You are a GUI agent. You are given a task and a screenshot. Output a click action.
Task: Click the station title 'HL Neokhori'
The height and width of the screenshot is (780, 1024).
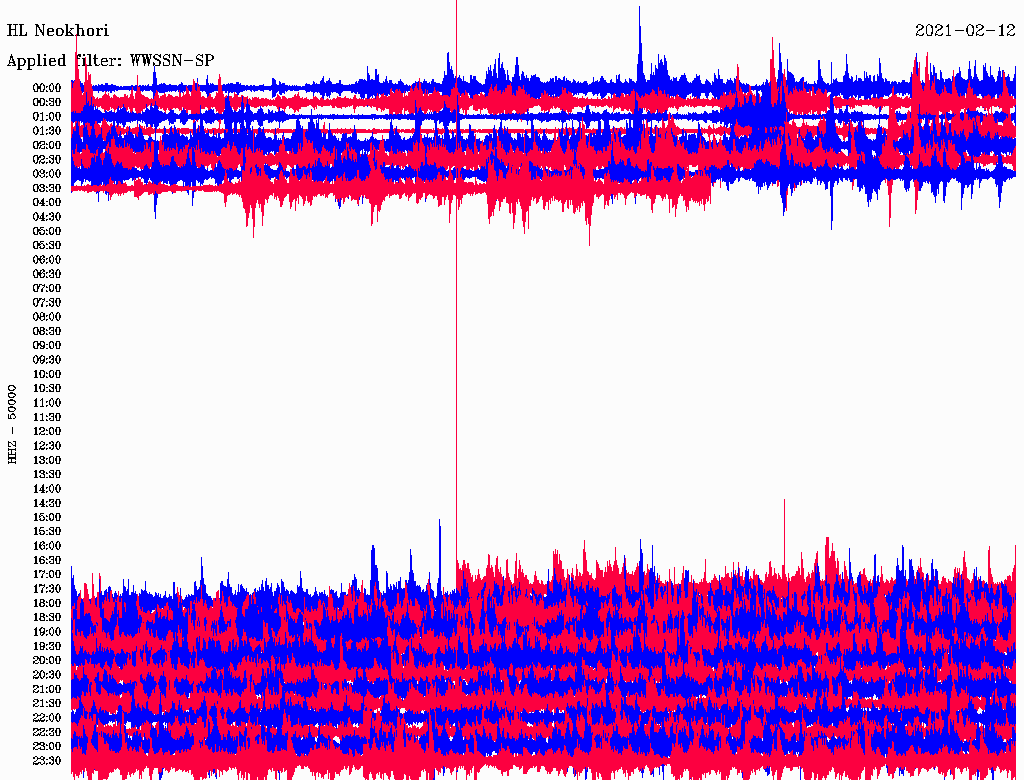[x=57, y=31]
